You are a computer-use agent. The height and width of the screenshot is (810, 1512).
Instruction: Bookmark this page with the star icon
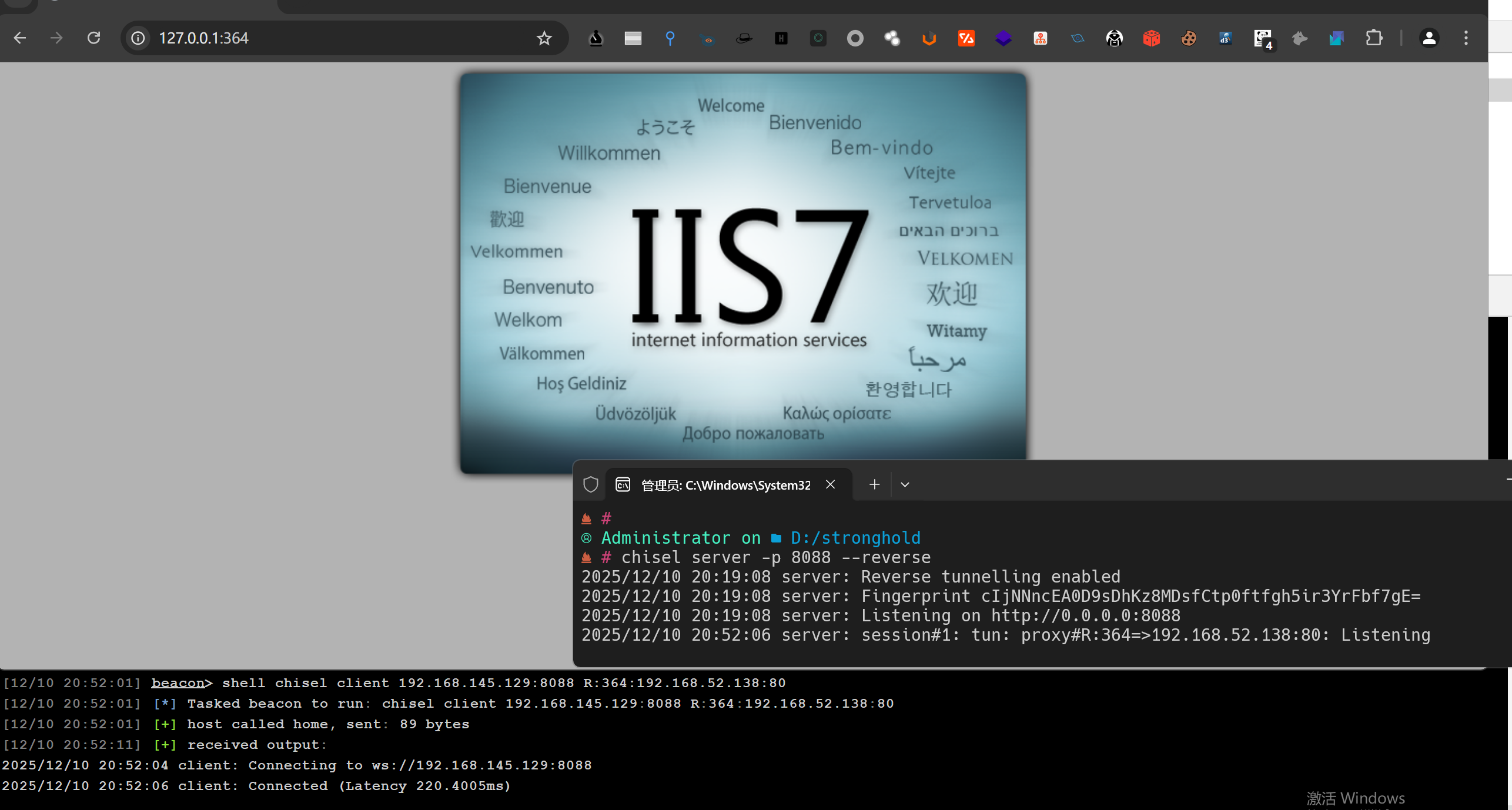click(x=544, y=38)
